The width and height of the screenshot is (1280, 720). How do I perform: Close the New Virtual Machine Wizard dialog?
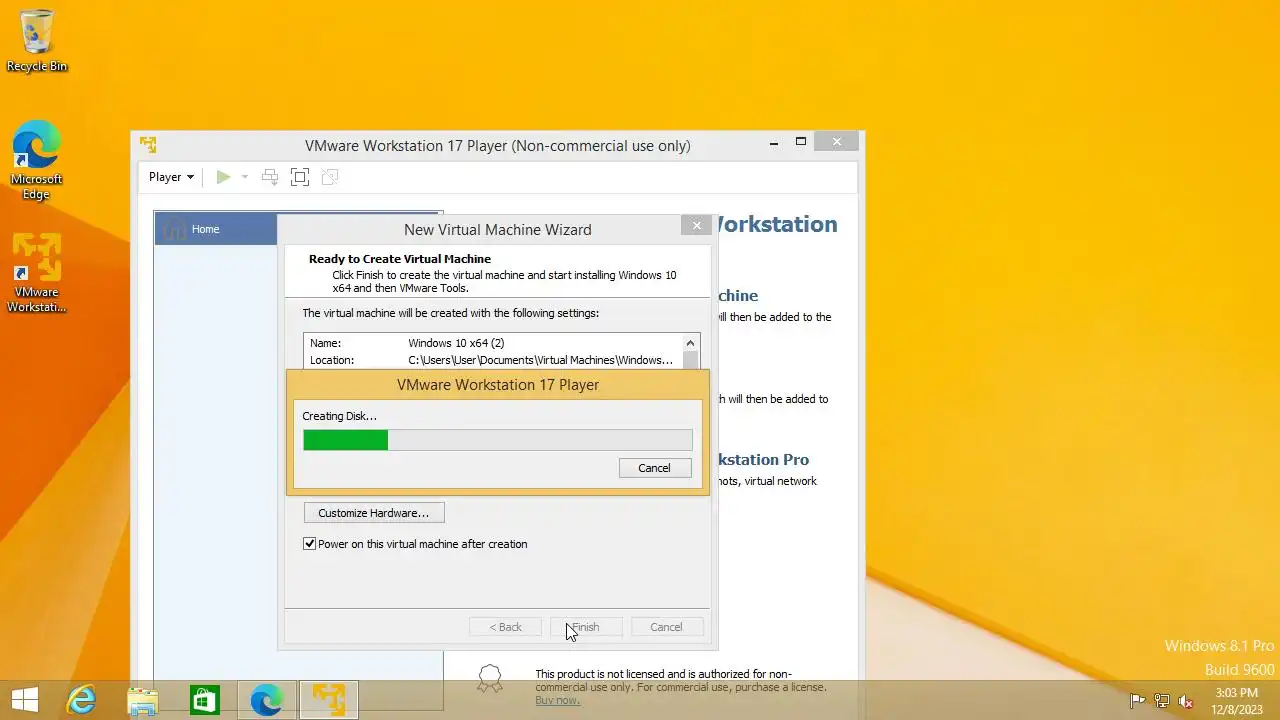[697, 226]
